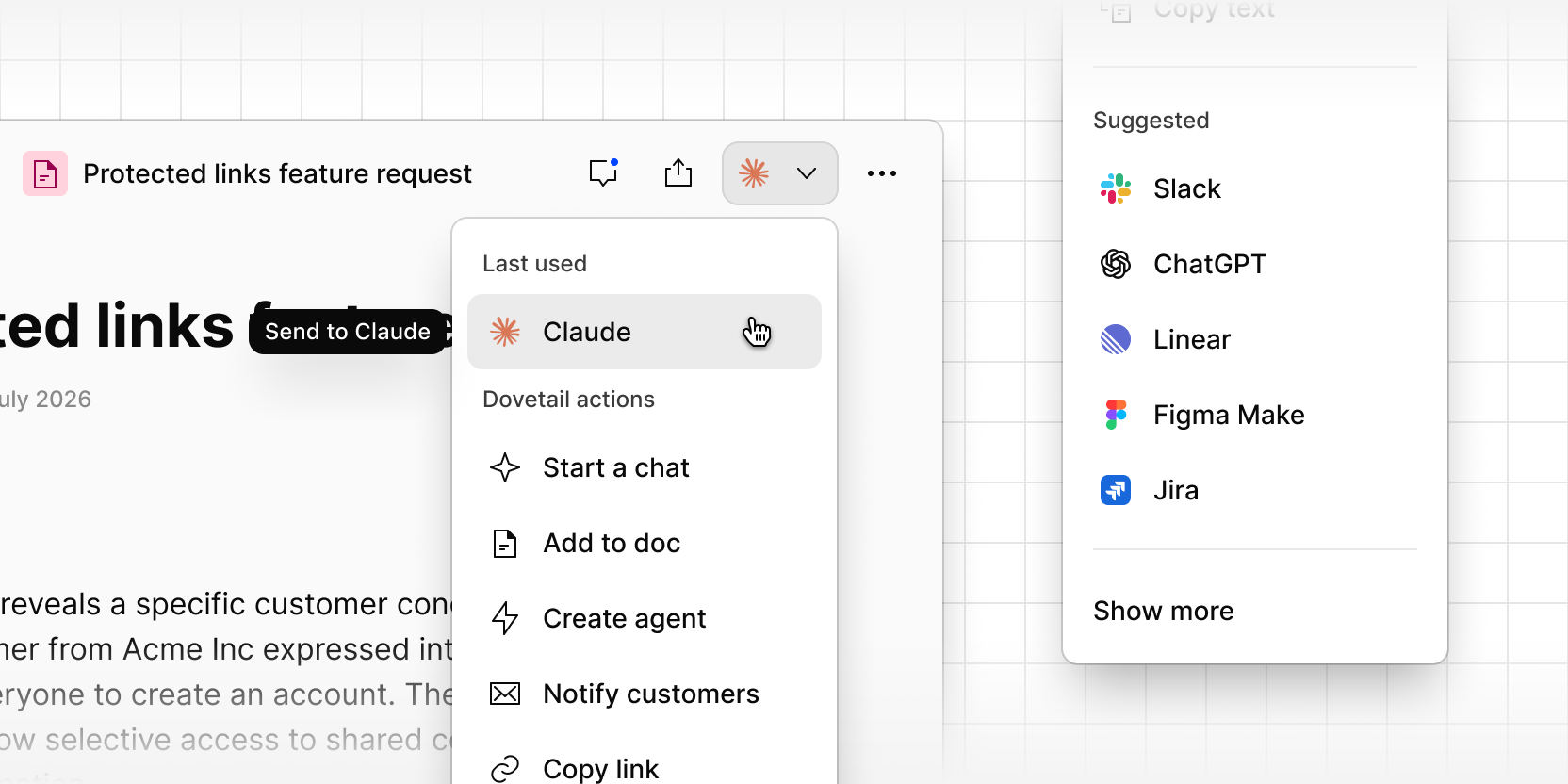
Task: Click the Claude starburst icon in toolbar
Action: coord(754,173)
